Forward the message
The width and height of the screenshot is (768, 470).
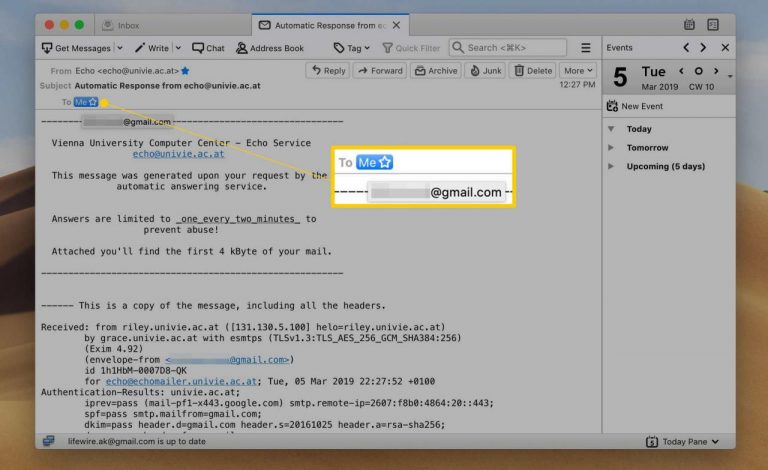tap(380, 70)
